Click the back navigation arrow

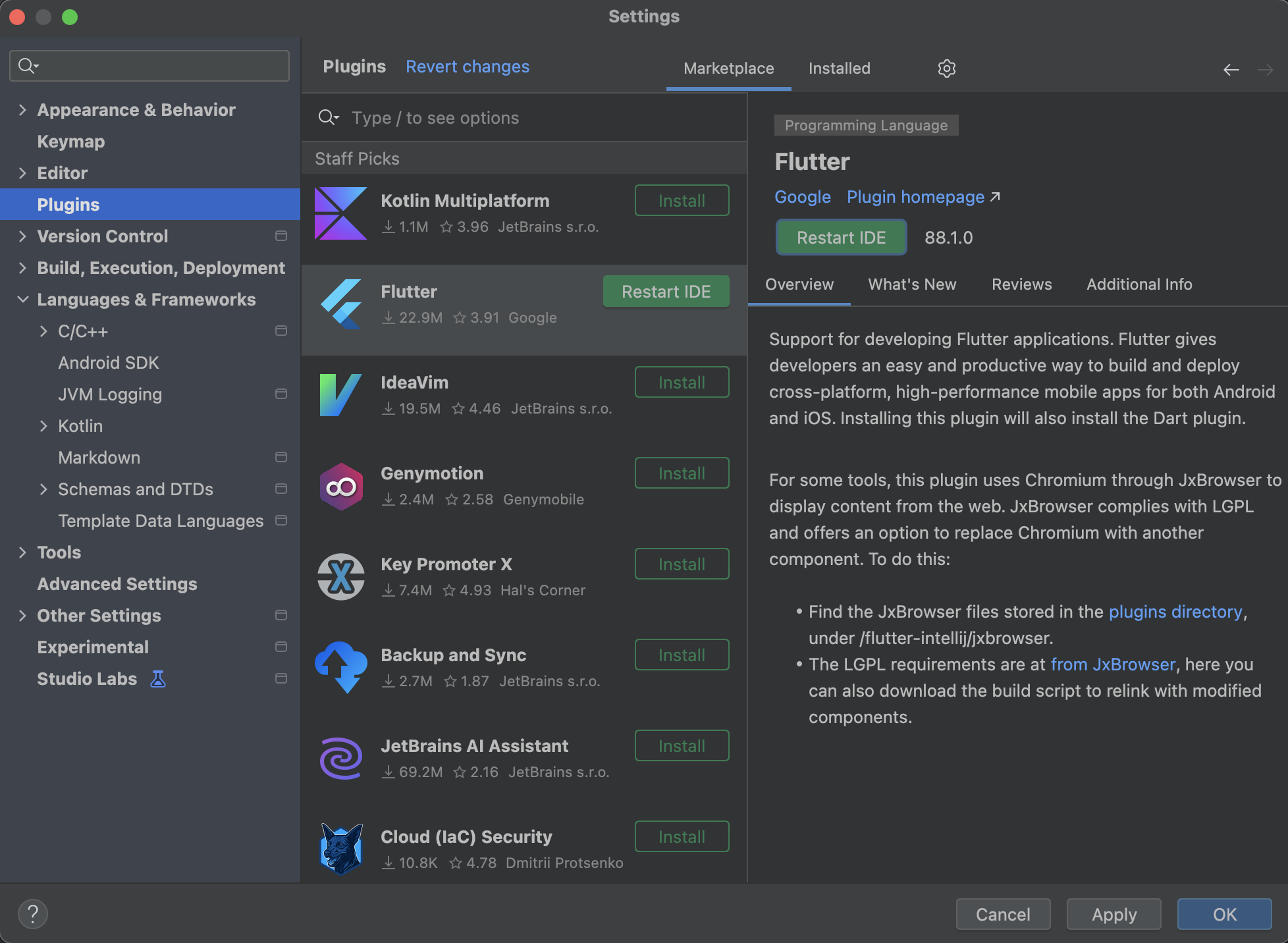click(1231, 69)
